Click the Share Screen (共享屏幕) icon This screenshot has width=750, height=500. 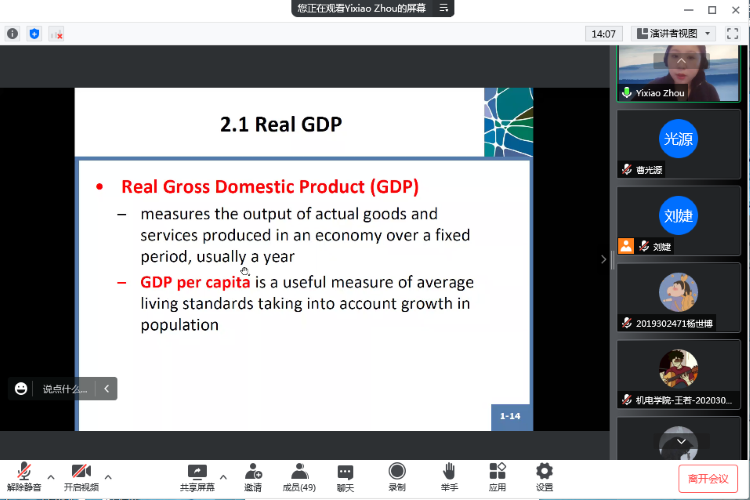pos(197,472)
